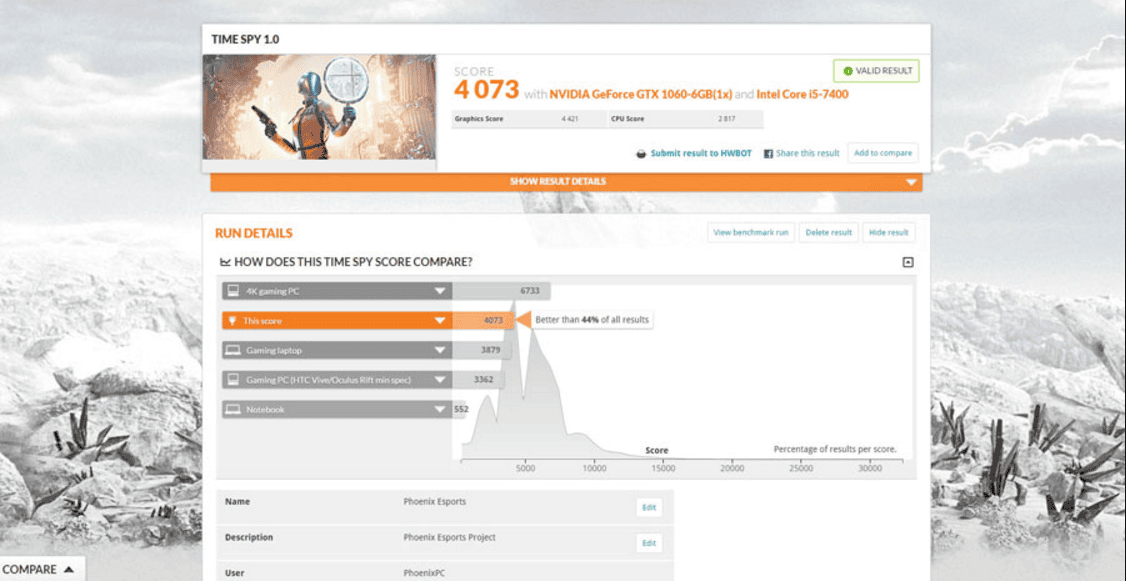Click the green Valid Result check icon
Screen dimensions: 1126x581
[848, 71]
